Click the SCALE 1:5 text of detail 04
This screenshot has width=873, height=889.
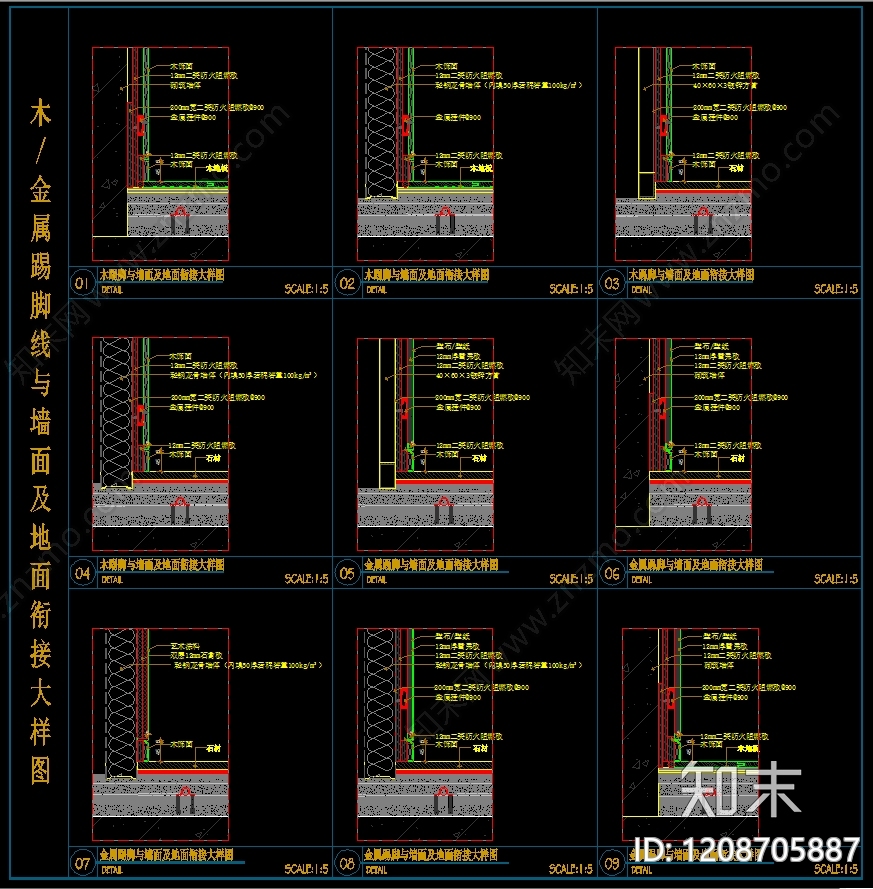tap(306, 579)
